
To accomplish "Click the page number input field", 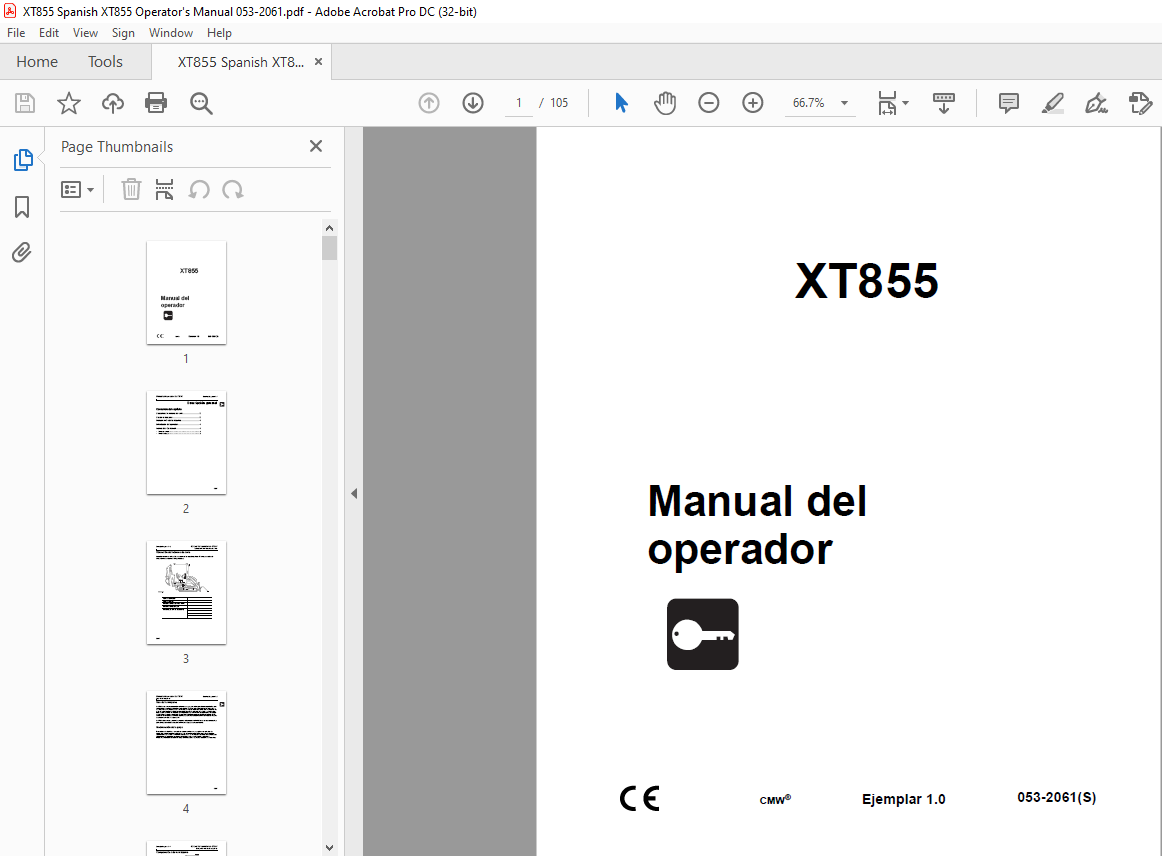I will pos(519,103).
